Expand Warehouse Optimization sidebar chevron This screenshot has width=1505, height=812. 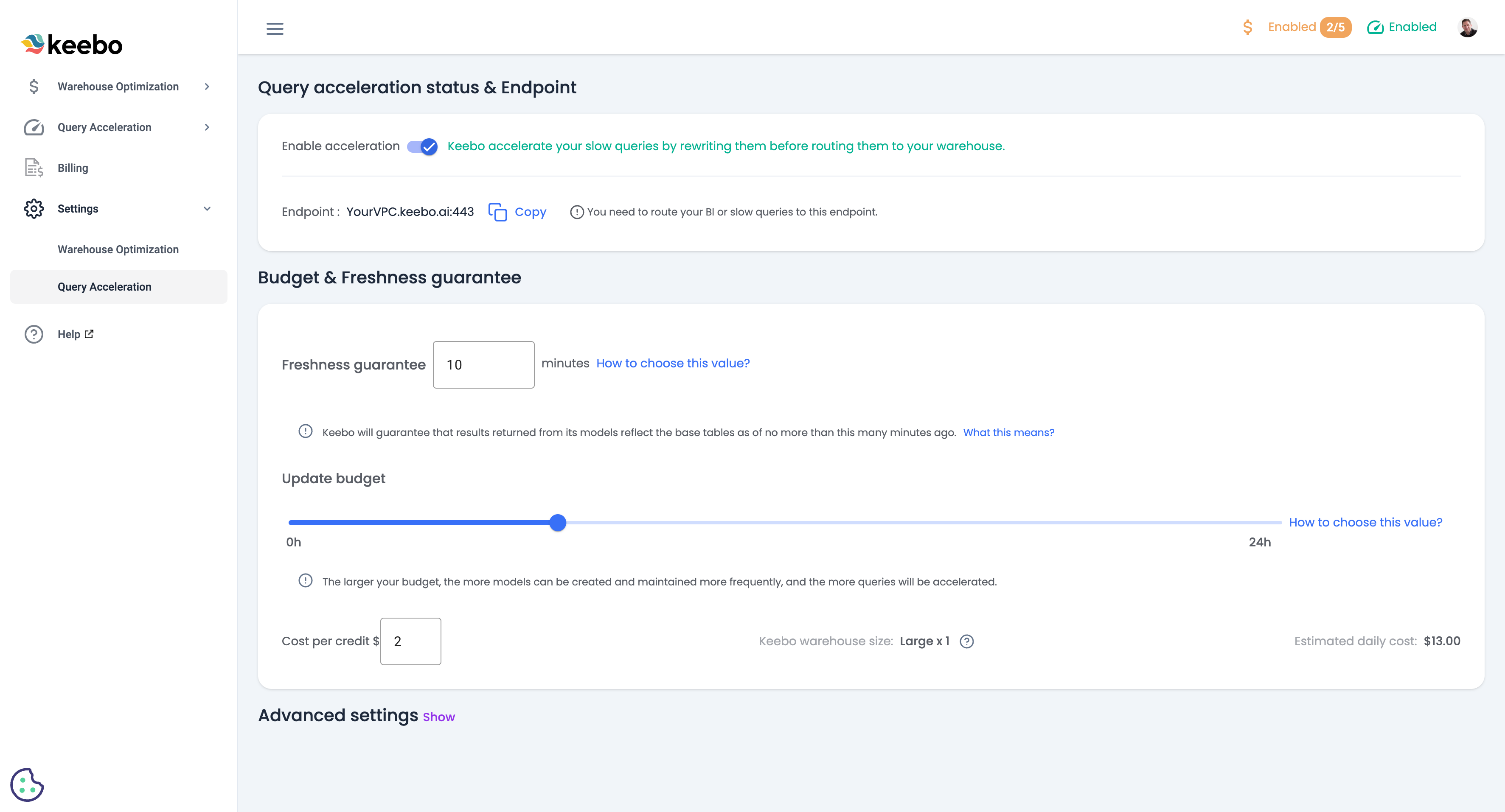coord(207,87)
